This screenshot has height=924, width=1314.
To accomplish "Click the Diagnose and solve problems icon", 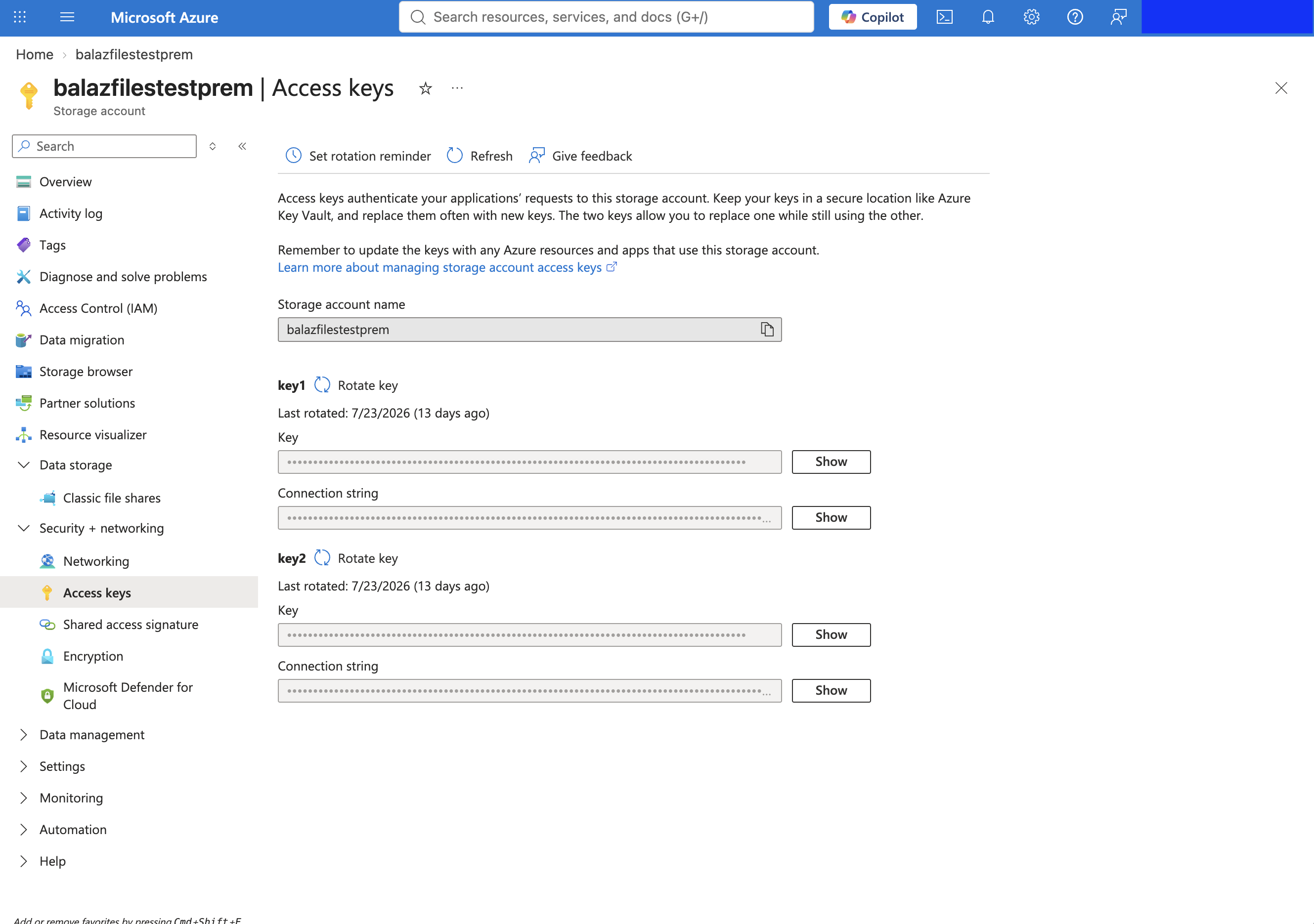I will (x=23, y=277).
